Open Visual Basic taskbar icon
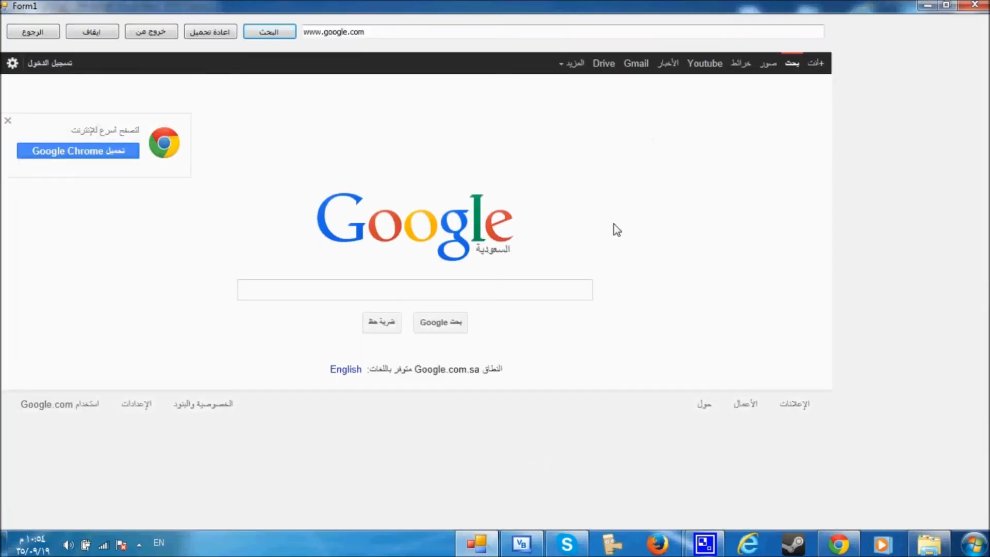This screenshot has width=990, height=557. coord(522,544)
